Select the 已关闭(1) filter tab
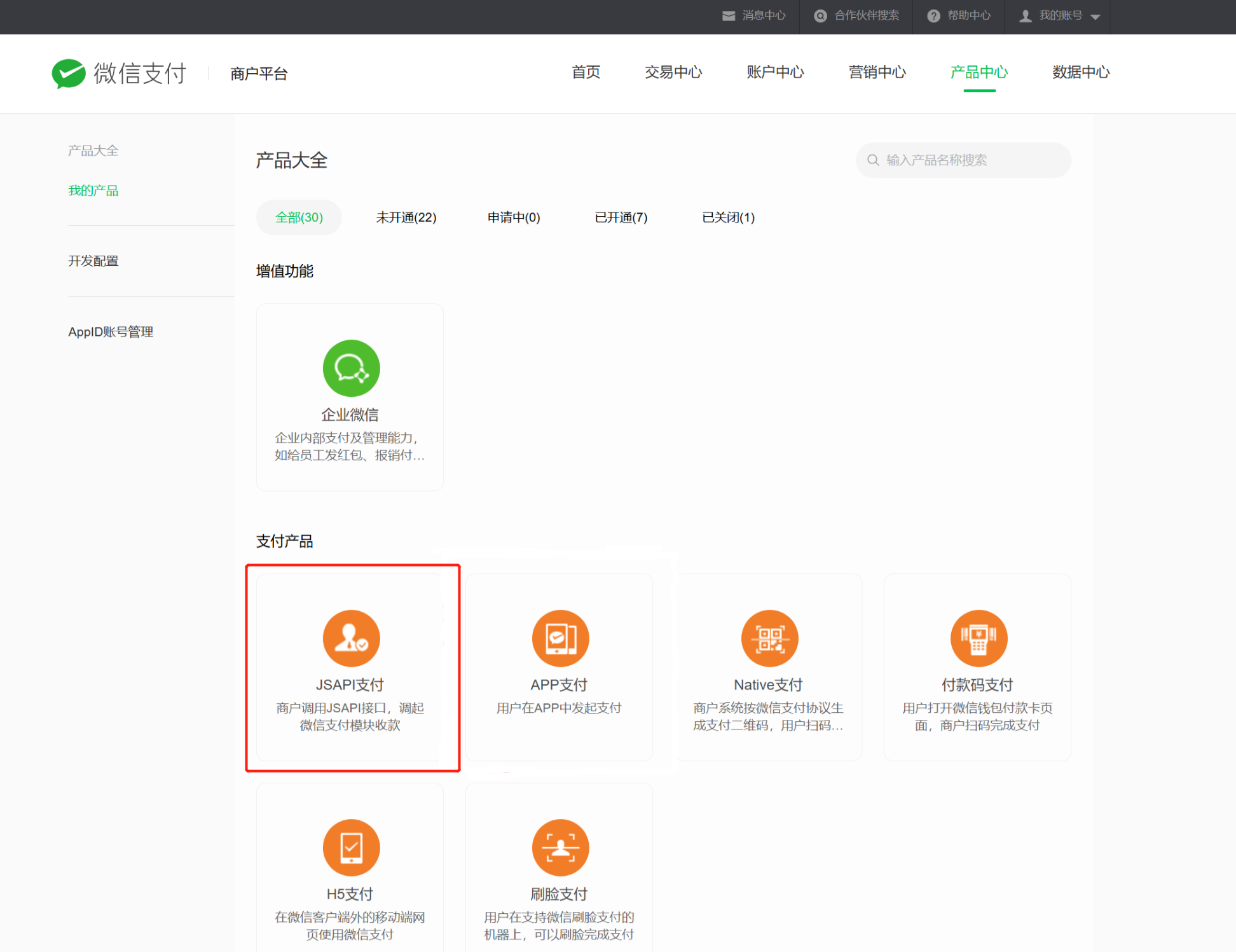This screenshot has height=952, width=1236. coord(728,217)
